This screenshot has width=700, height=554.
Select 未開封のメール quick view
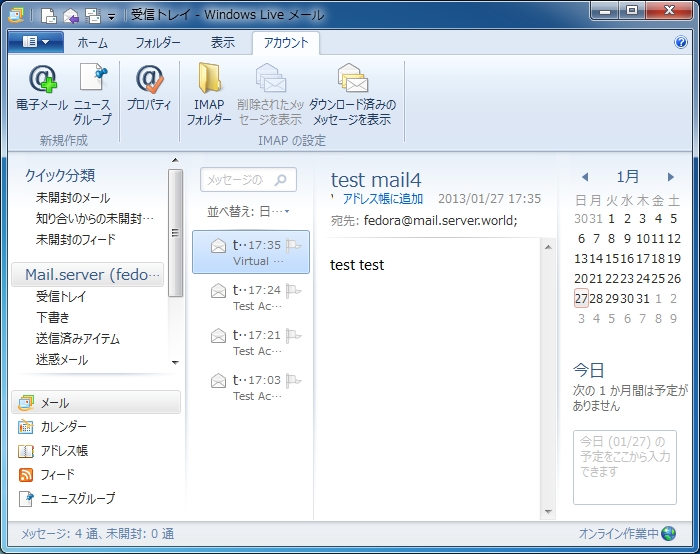coord(73,198)
